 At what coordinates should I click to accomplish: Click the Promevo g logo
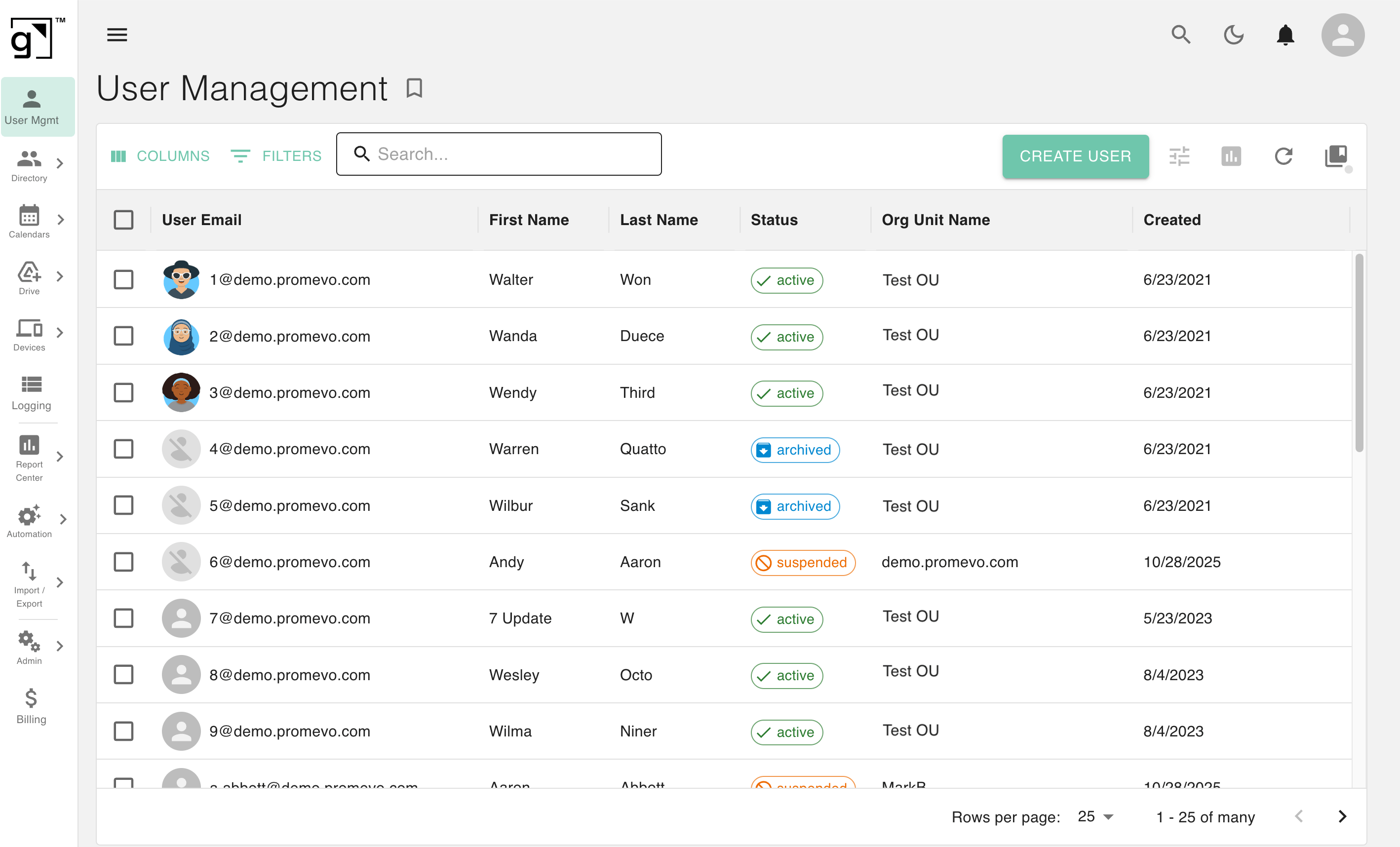point(37,38)
